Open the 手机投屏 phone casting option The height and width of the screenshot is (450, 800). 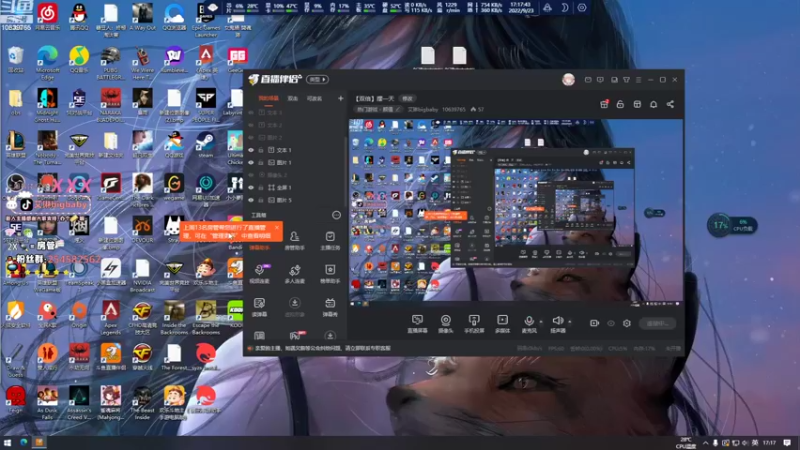[x=474, y=323]
